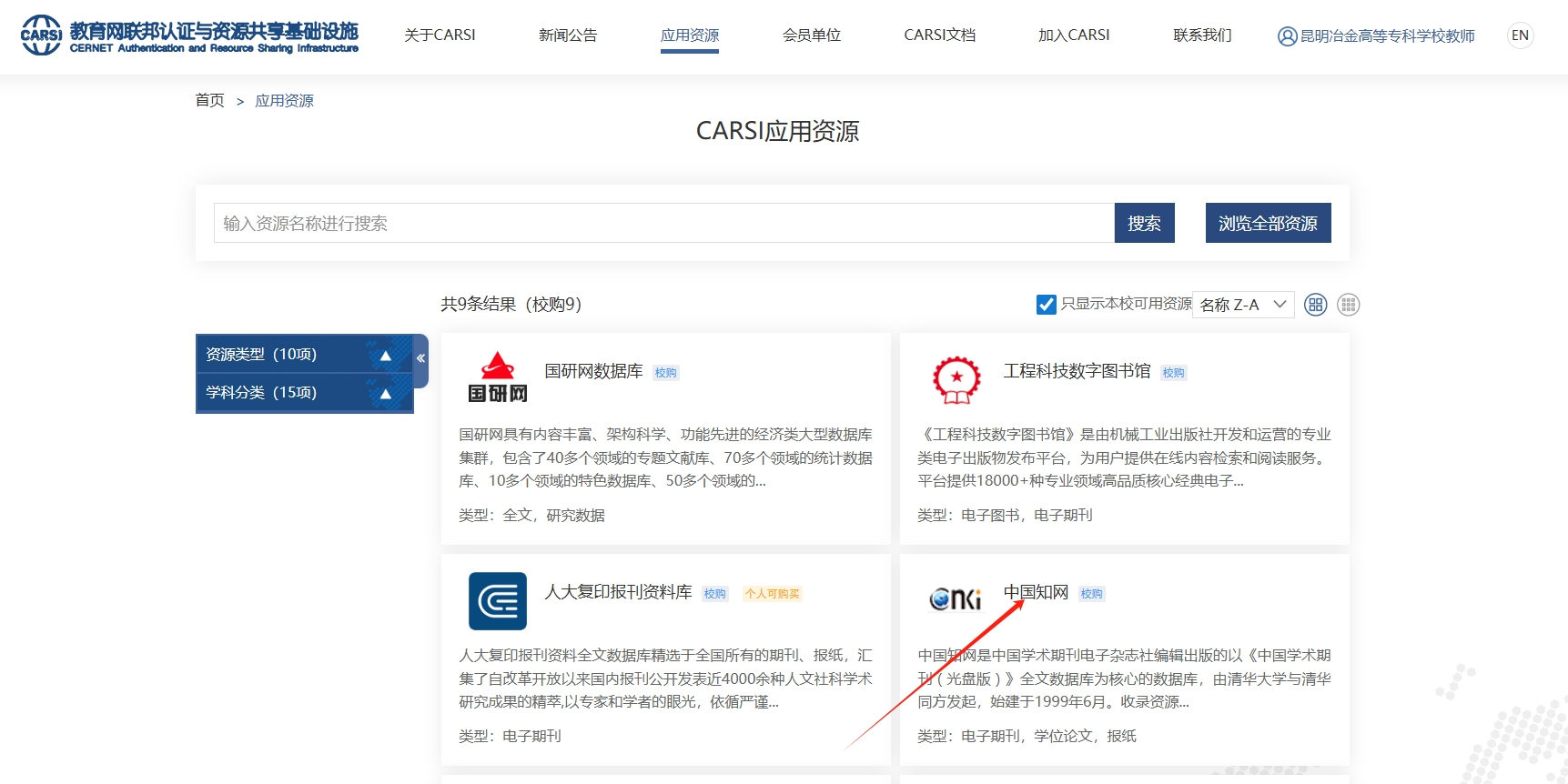This screenshot has height=784, width=1568.
Task: Switch language with EN button
Action: point(1520,35)
